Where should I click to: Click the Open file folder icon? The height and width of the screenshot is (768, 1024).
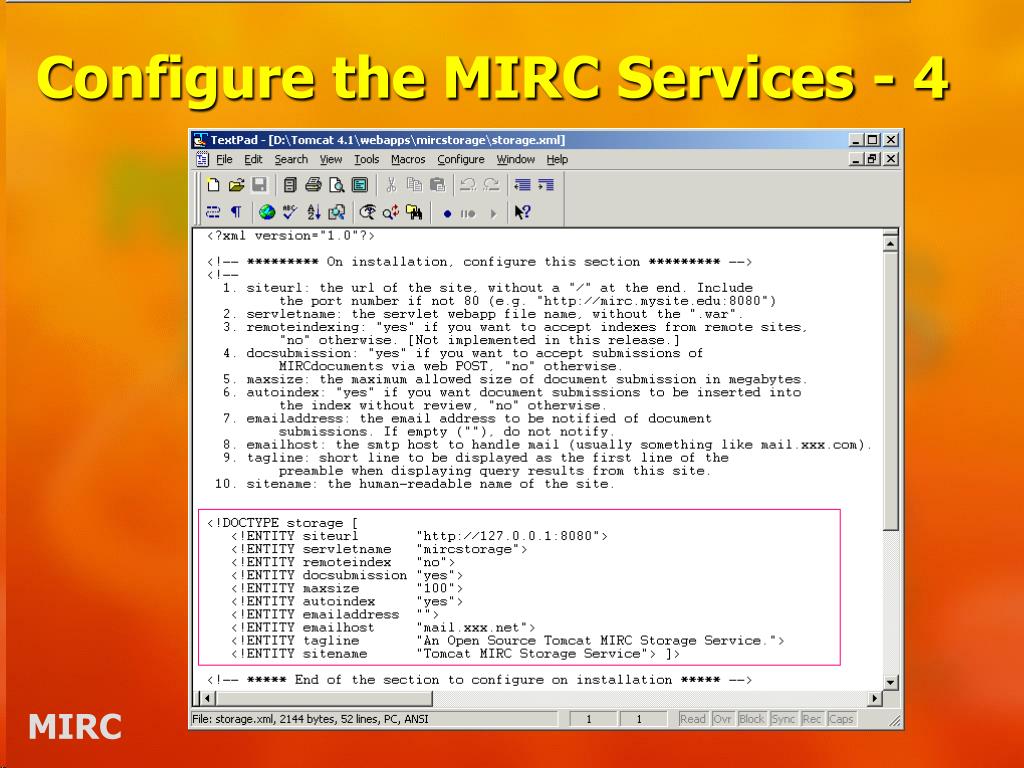point(236,185)
